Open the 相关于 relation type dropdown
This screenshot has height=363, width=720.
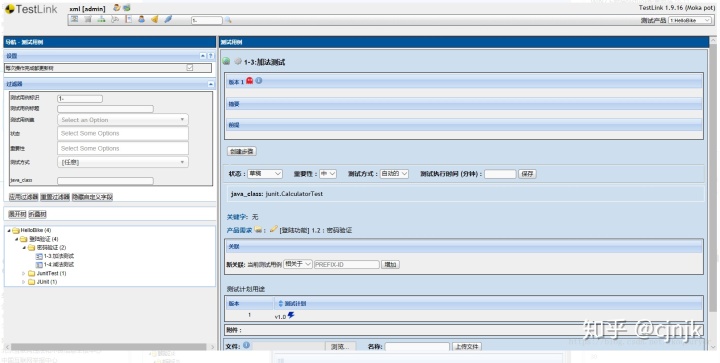pos(298,264)
